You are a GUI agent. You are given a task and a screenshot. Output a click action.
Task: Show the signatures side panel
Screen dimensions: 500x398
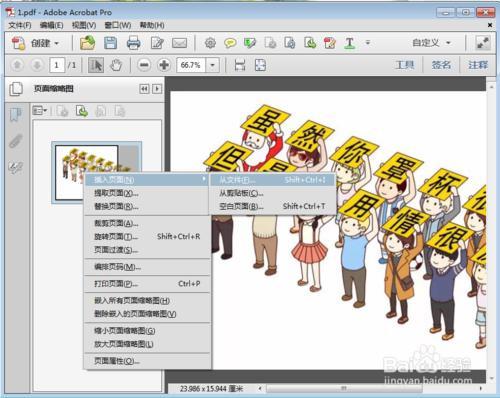pos(15,167)
